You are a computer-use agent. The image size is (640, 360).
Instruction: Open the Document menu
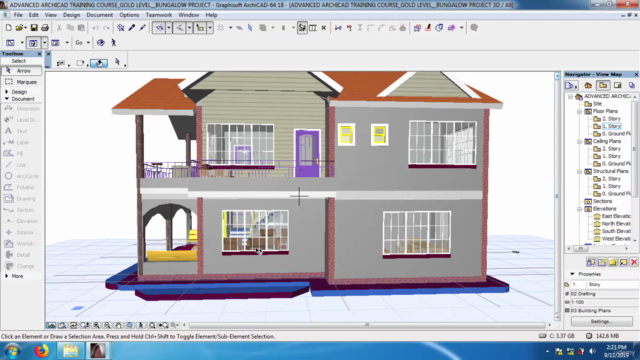tap(100, 15)
